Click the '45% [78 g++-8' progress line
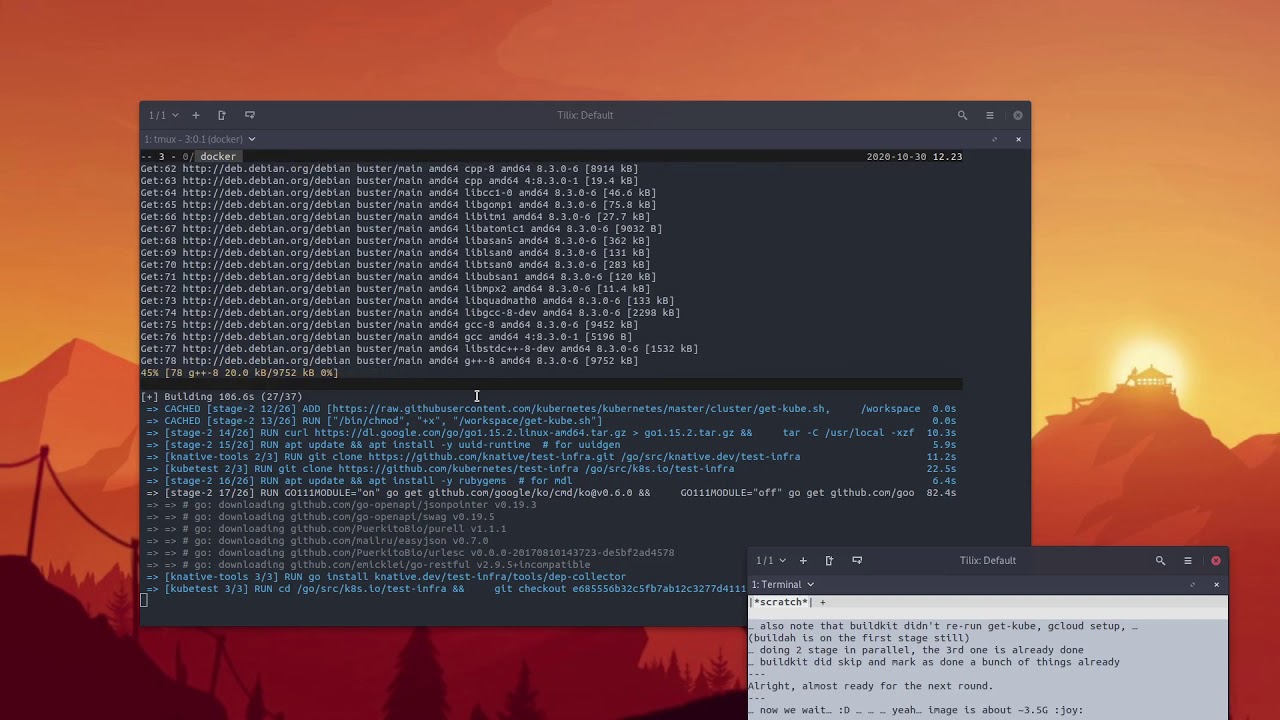1280x720 pixels. (x=239, y=373)
